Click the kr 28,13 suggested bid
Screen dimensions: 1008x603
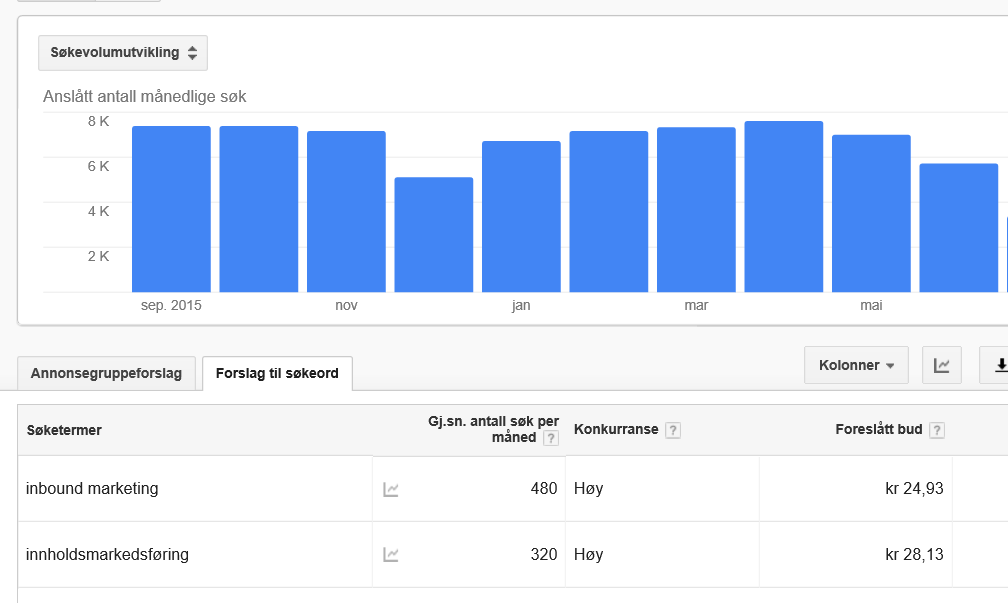click(x=914, y=554)
